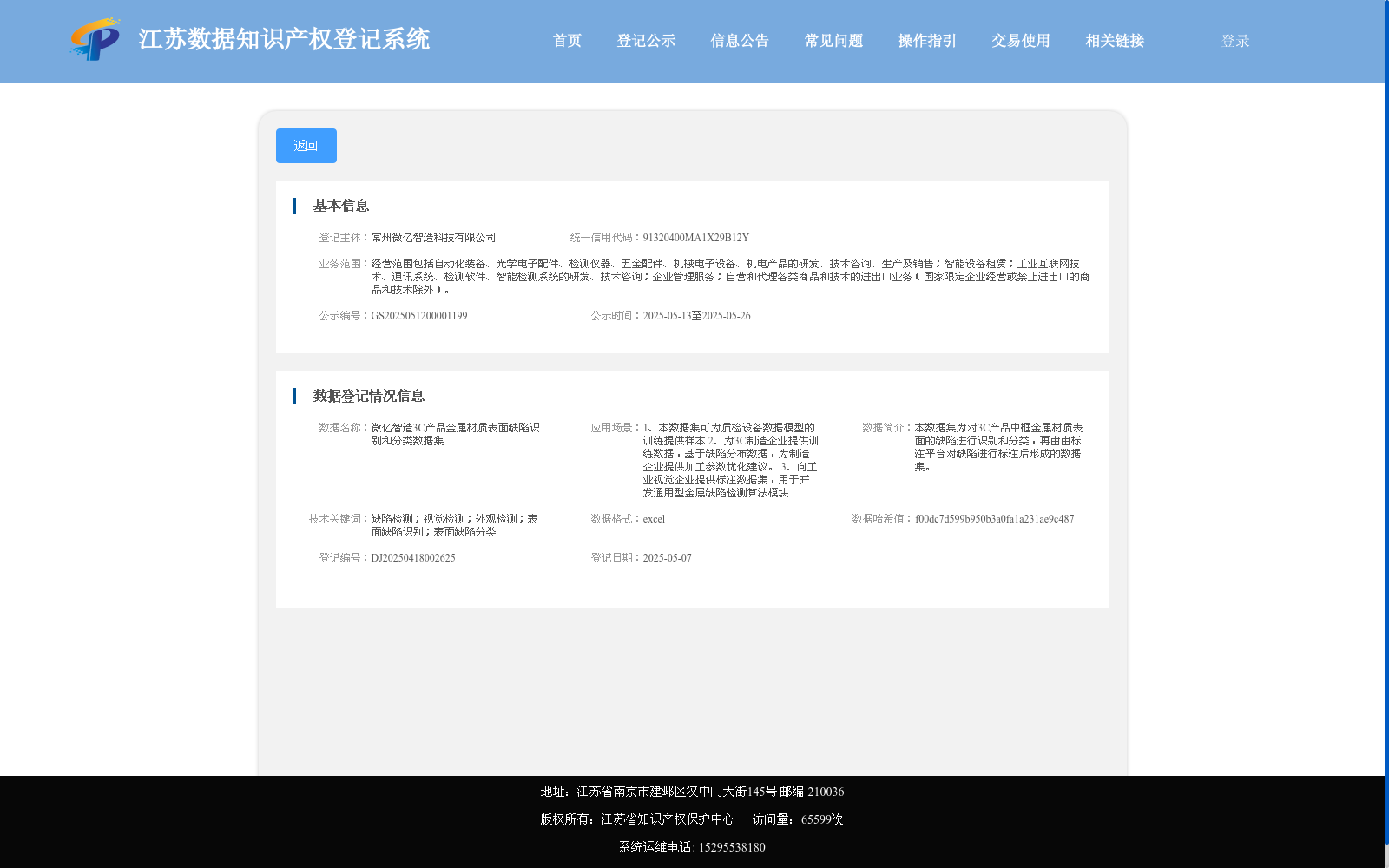Viewport: 1389px width, 868px height.
Task: Select data format value excel
Action: tap(654, 519)
